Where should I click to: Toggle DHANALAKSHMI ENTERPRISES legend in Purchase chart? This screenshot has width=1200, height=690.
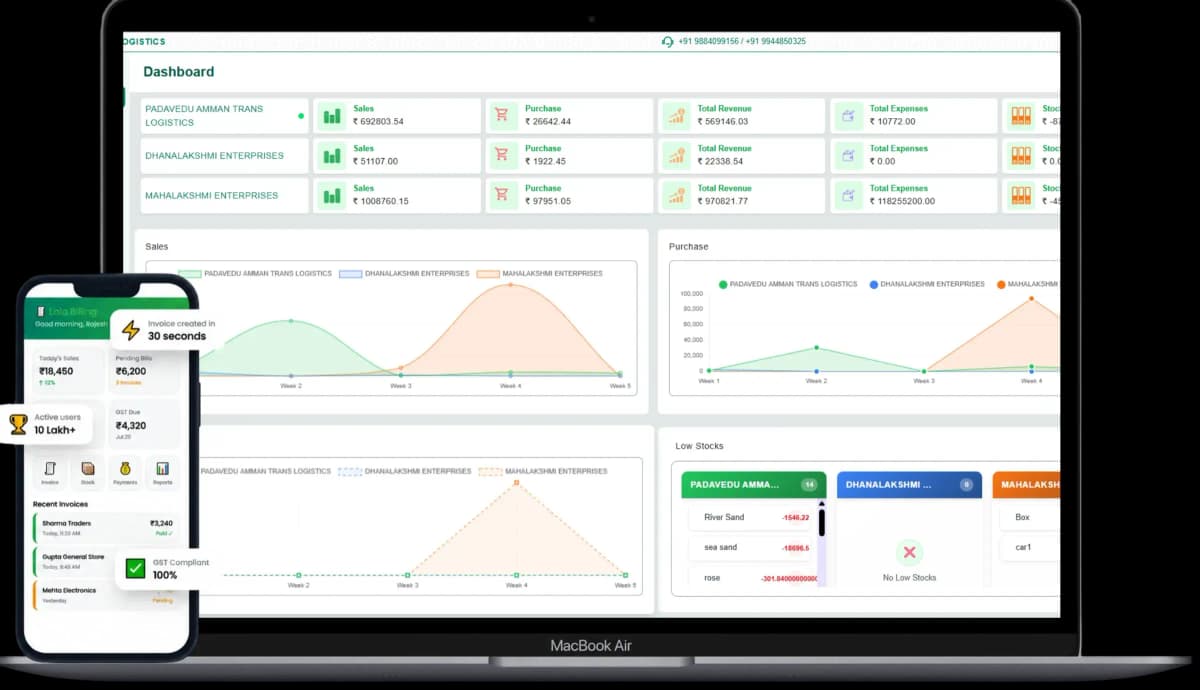coord(927,284)
